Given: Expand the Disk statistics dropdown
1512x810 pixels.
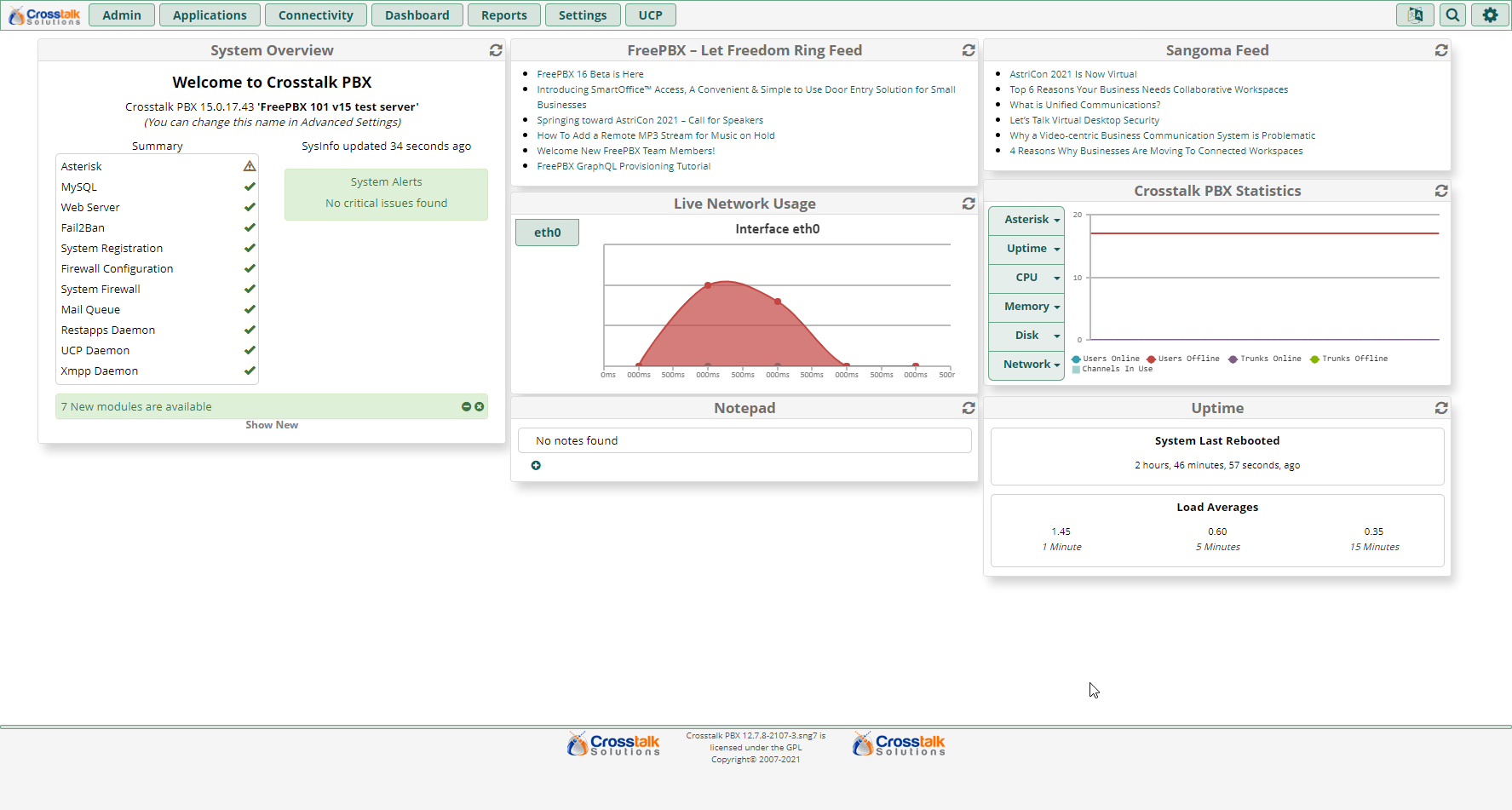Looking at the screenshot, I should pyautogui.click(x=1026, y=336).
